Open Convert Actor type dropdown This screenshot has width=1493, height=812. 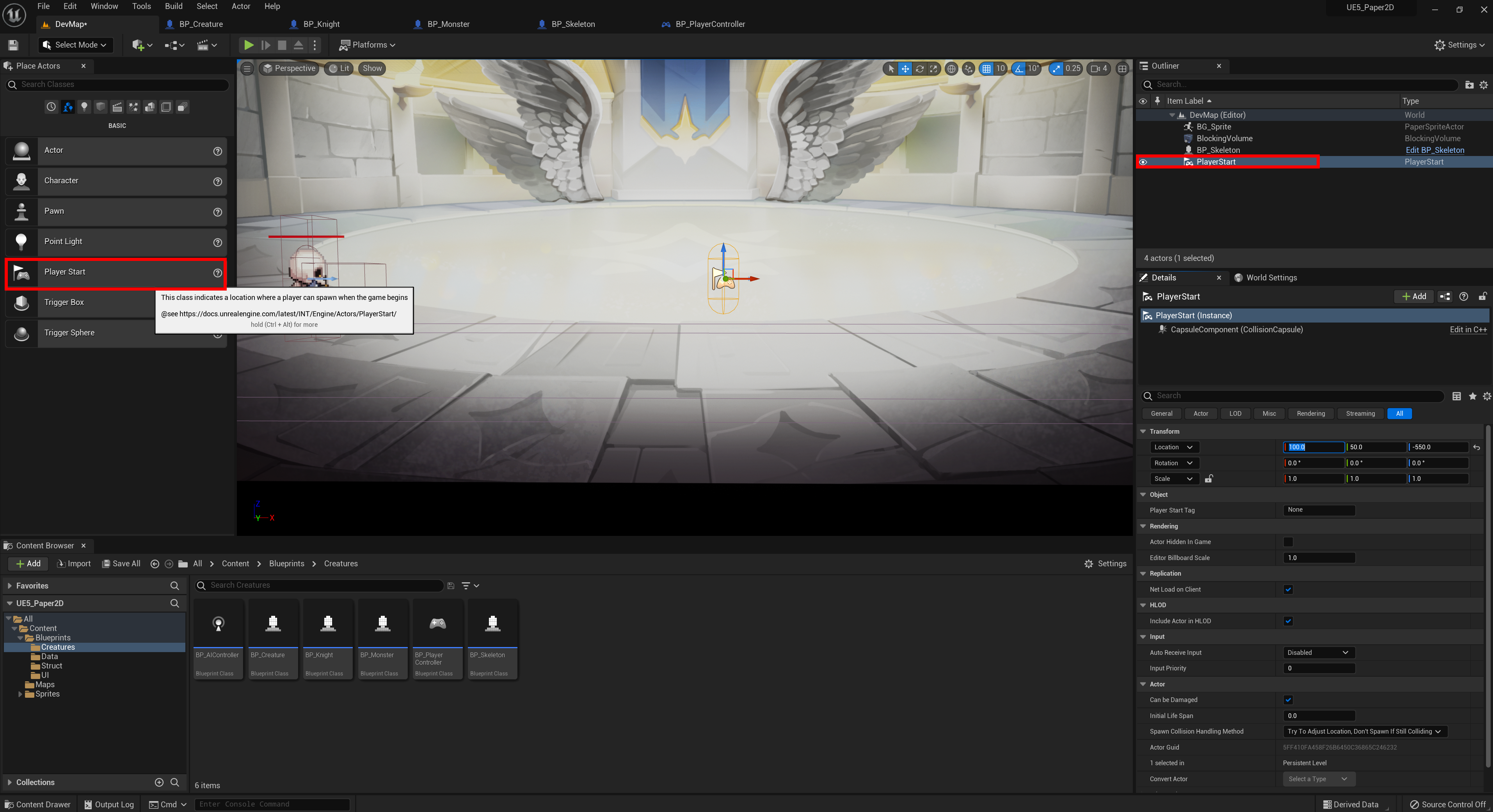[1319, 779]
